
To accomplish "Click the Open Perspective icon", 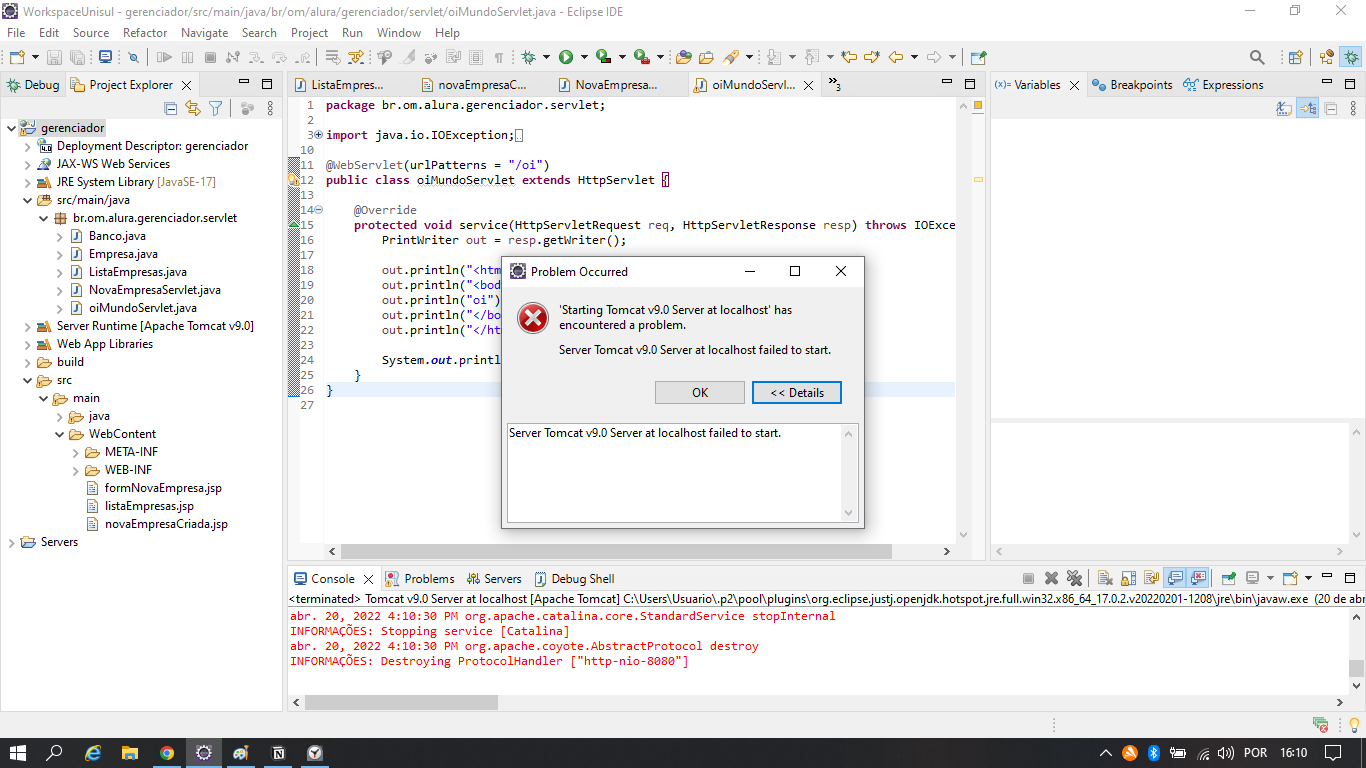I will pyautogui.click(x=1295, y=57).
